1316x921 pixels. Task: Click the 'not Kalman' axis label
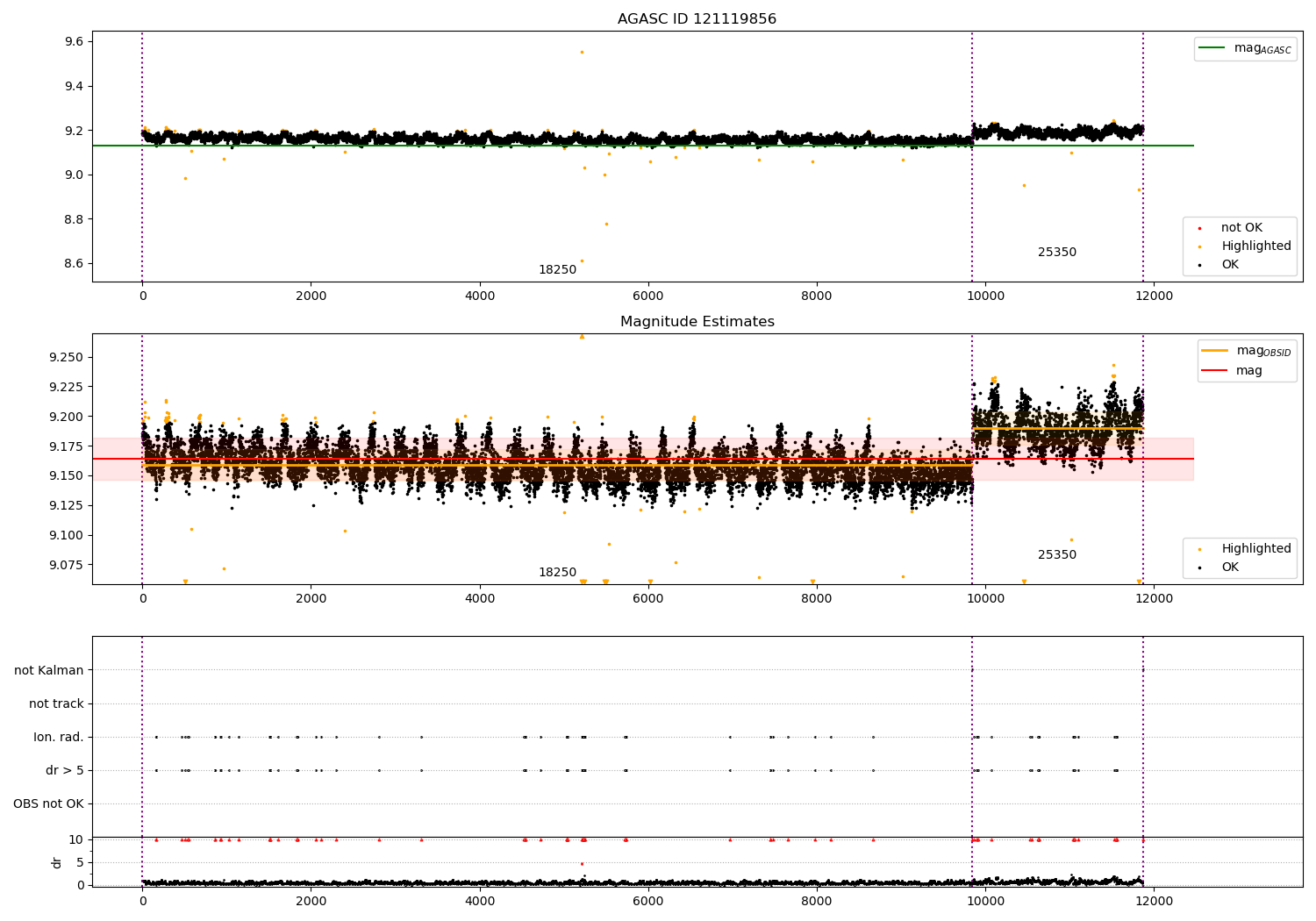[x=49, y=671]
